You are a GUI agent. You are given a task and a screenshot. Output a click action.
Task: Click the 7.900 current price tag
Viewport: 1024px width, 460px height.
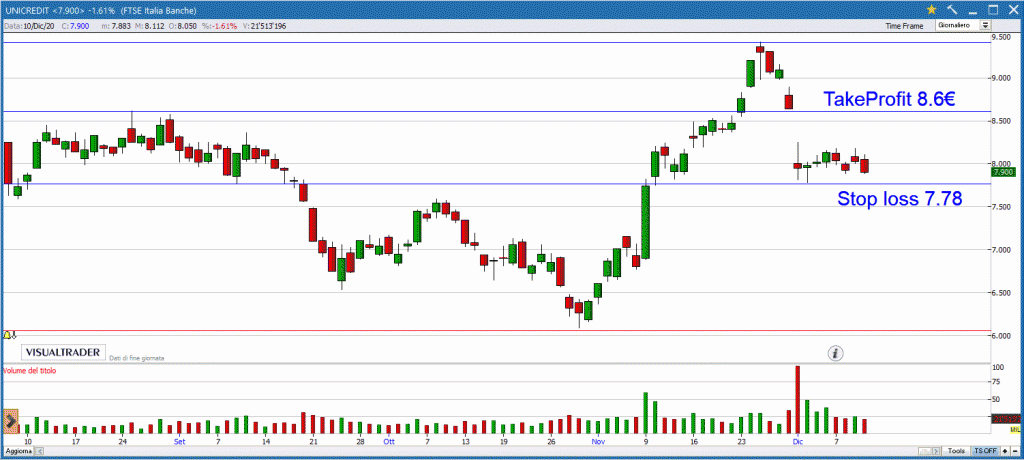(1002, 172)
